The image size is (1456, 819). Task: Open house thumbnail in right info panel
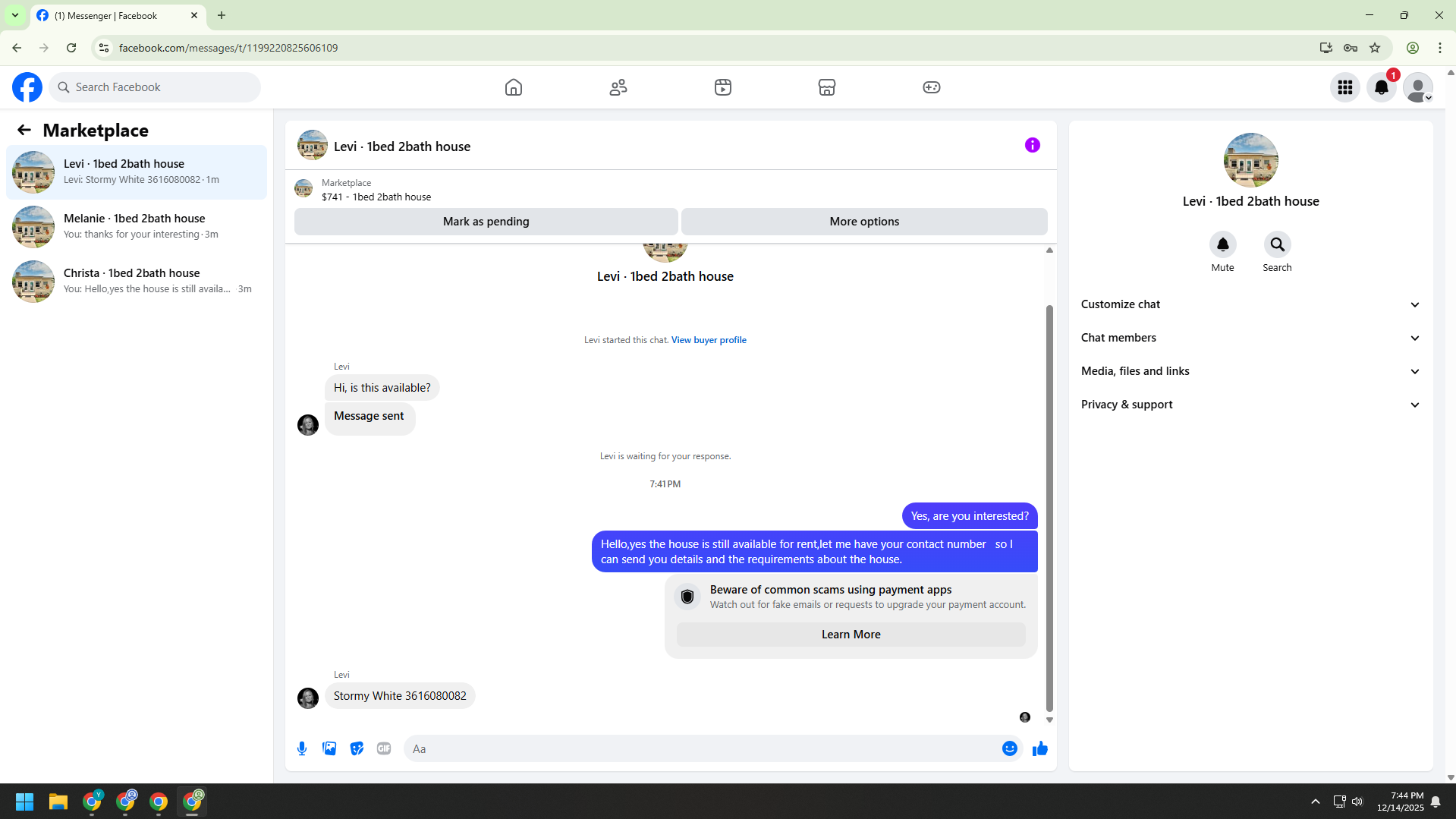pos(1250,160)
